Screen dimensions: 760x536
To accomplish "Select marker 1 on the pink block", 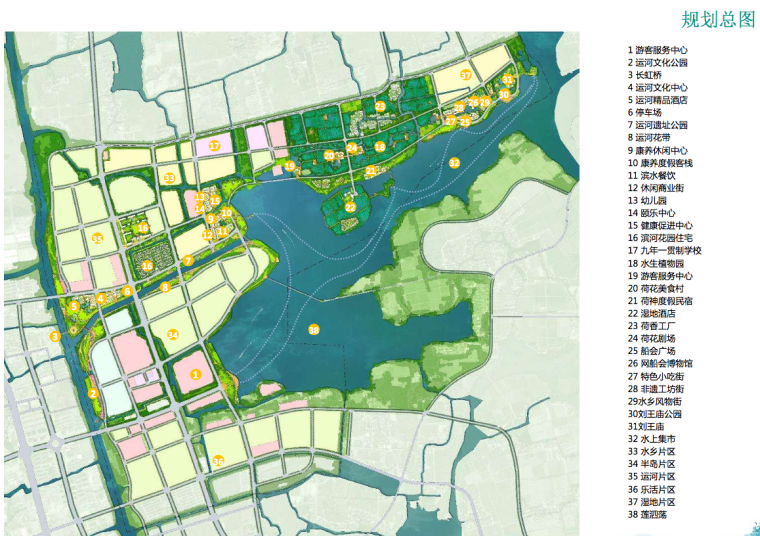I will coord(196,373).
